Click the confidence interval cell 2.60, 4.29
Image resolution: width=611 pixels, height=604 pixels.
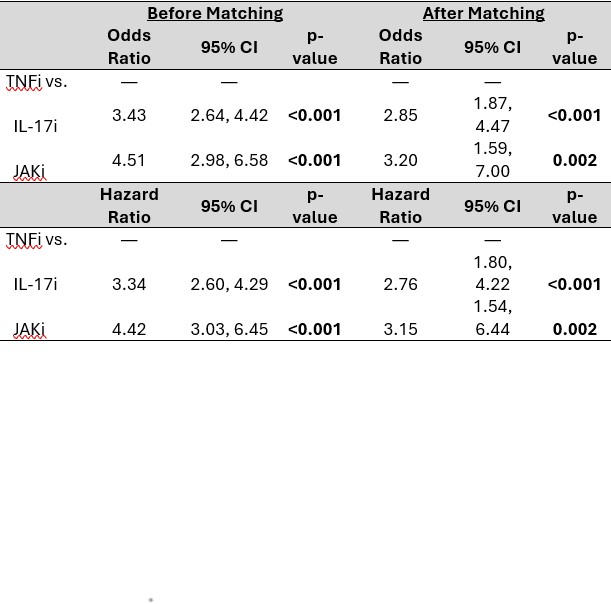229,284
